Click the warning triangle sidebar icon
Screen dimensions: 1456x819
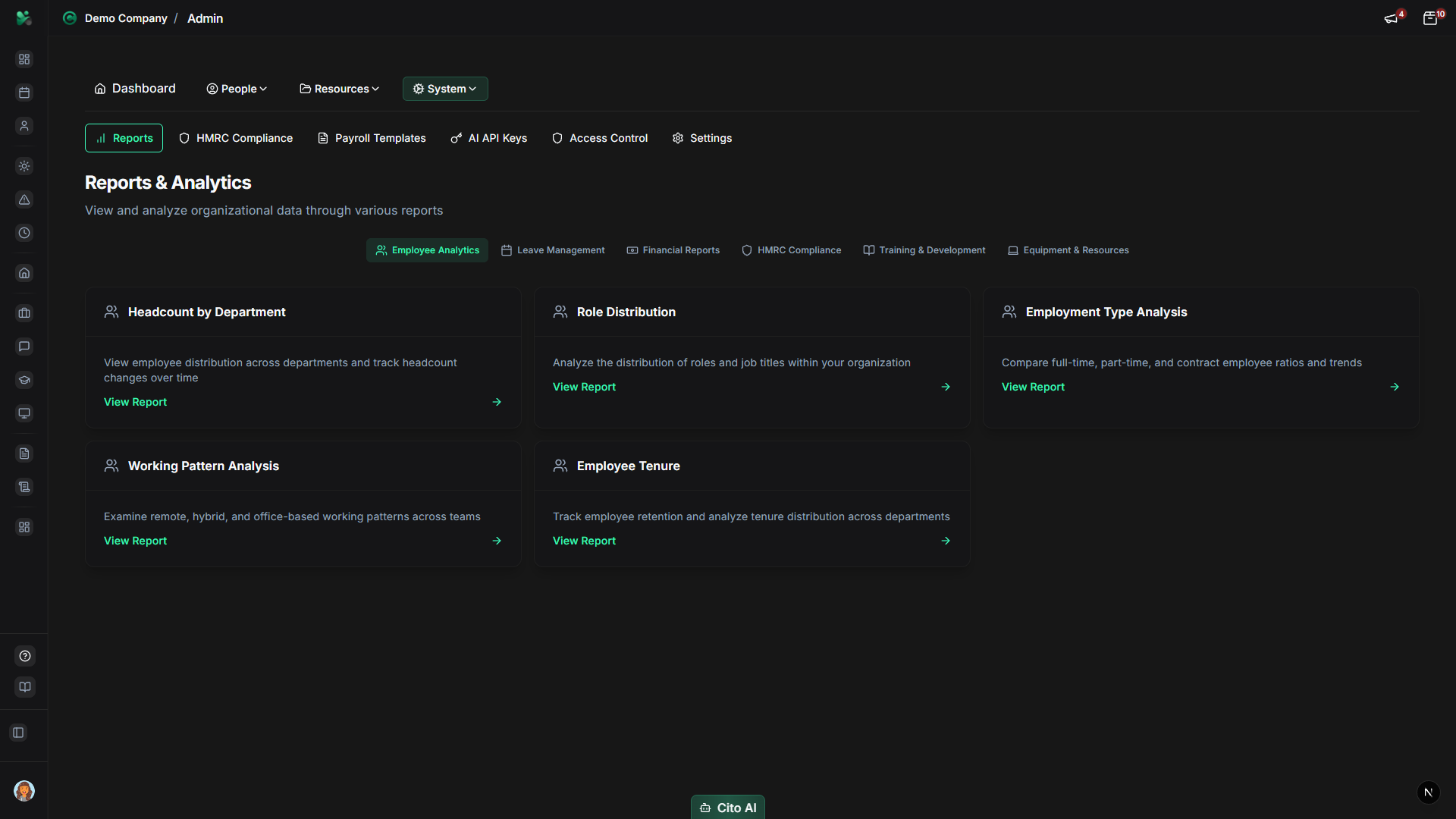24,200
